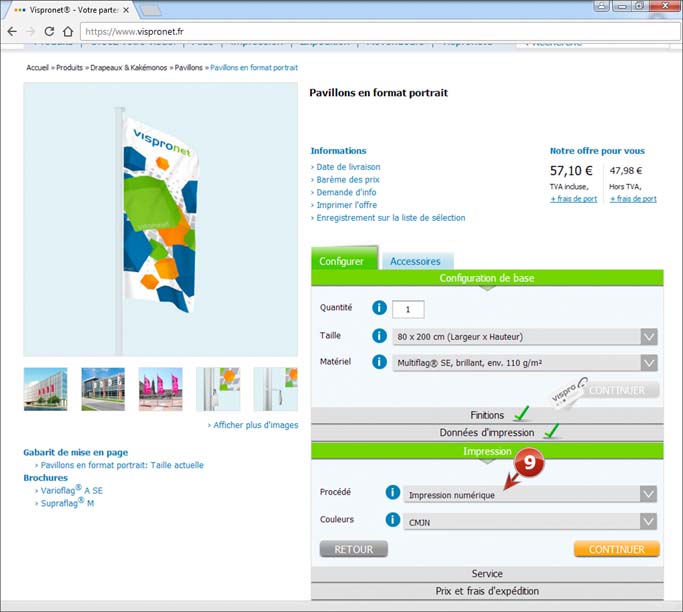
Task: Expand the Service section
Action: (487, 574)
